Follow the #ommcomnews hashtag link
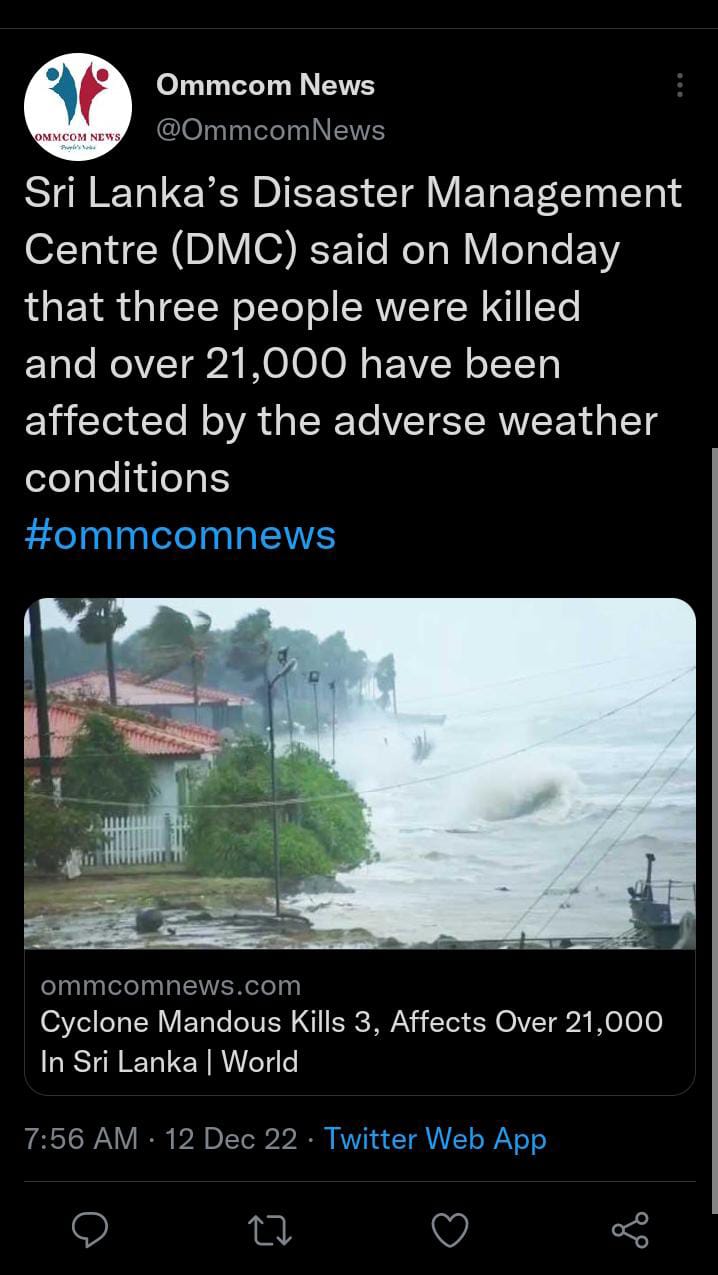Image resolution: width=718 pixels, height=1275 pixels. pos(180,535)
